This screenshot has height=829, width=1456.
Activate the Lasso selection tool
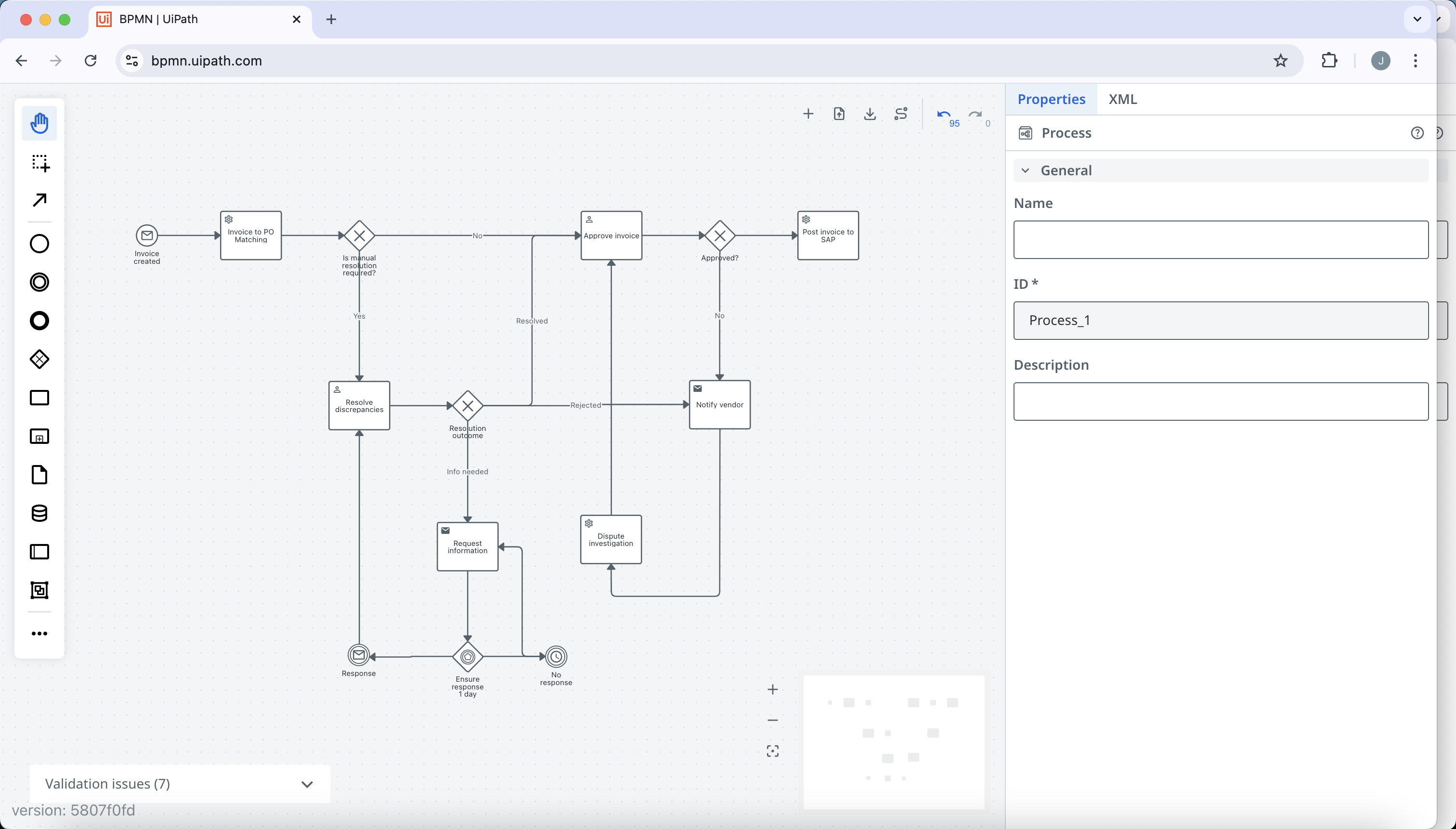[39, 162]
